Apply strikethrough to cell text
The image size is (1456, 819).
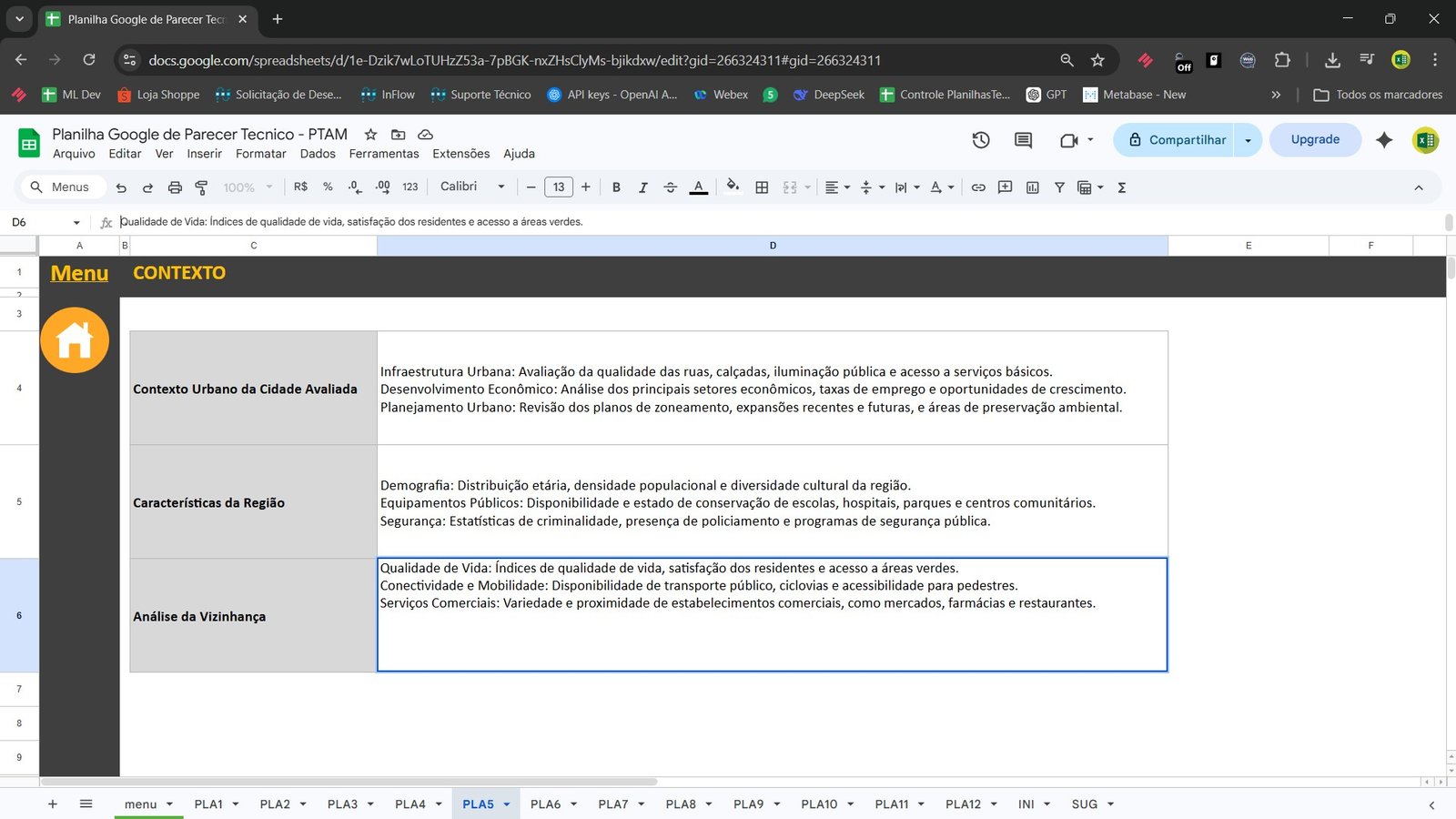coord(671,187)
